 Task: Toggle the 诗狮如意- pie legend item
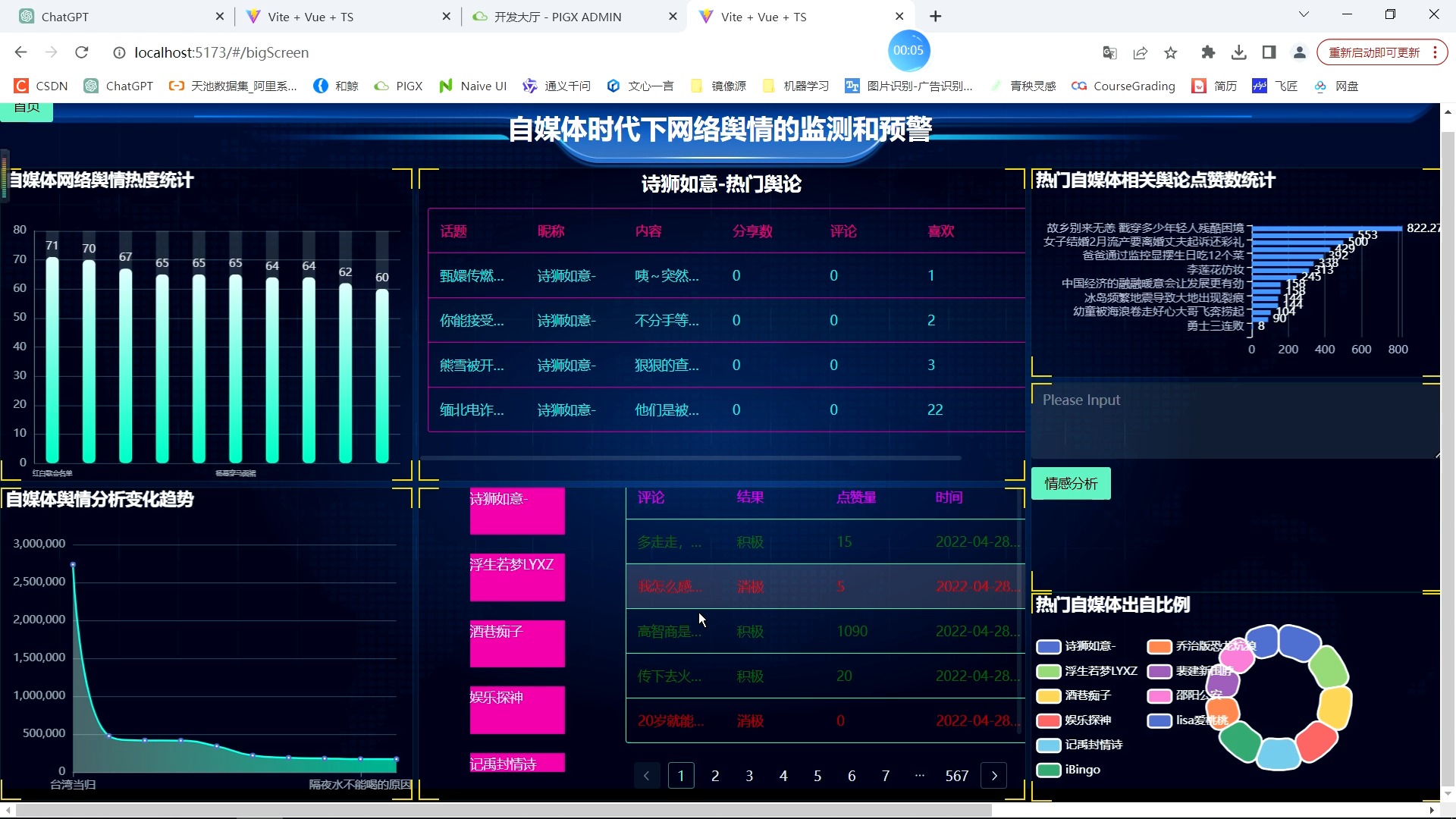click(x=1076, y=646)
